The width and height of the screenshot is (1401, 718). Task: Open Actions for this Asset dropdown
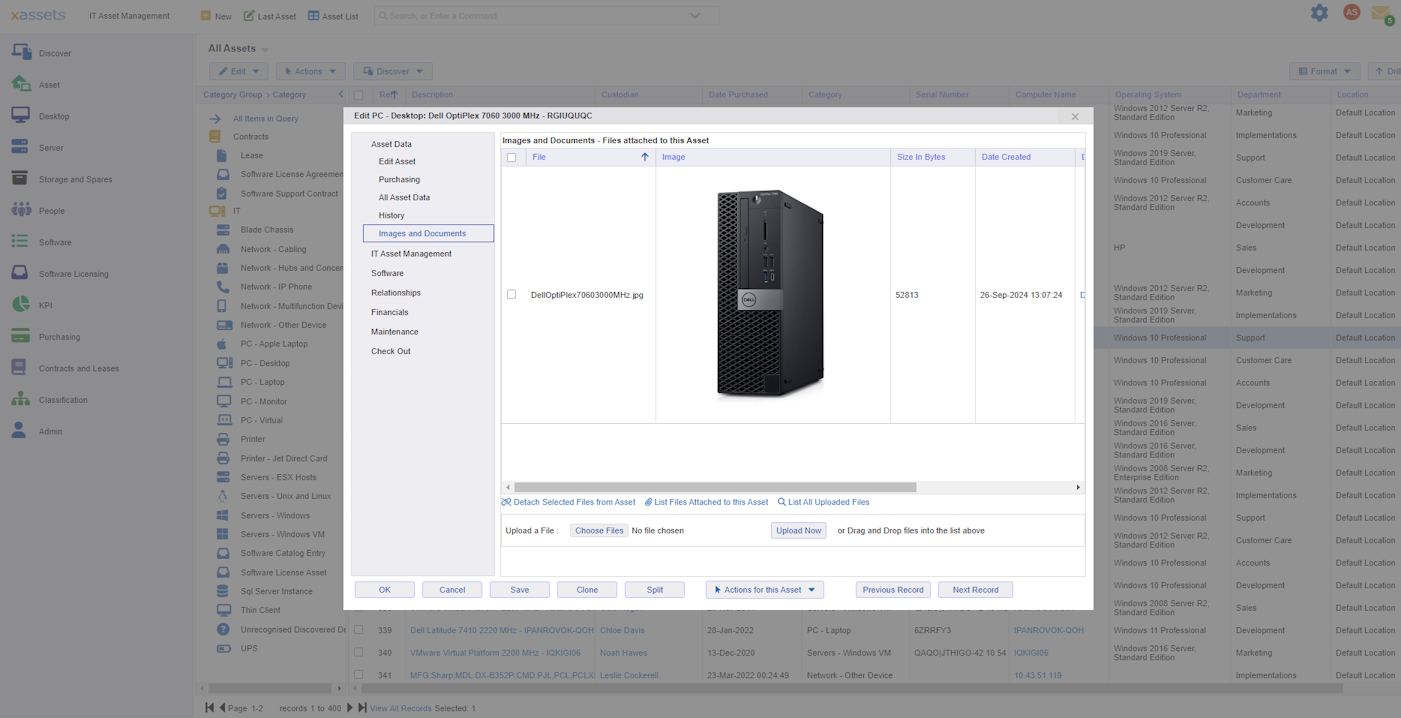coord(765,590)
